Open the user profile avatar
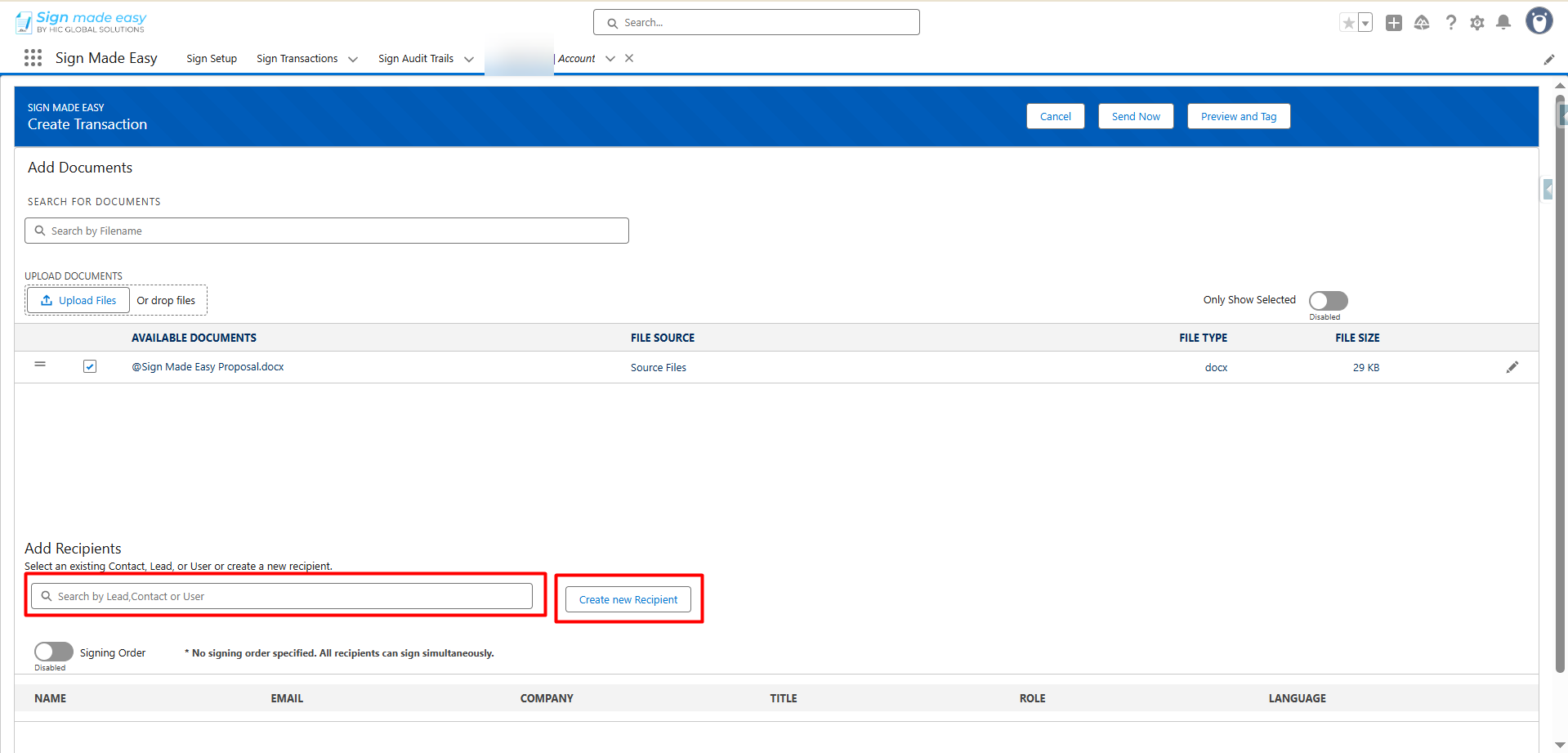 1539,21
